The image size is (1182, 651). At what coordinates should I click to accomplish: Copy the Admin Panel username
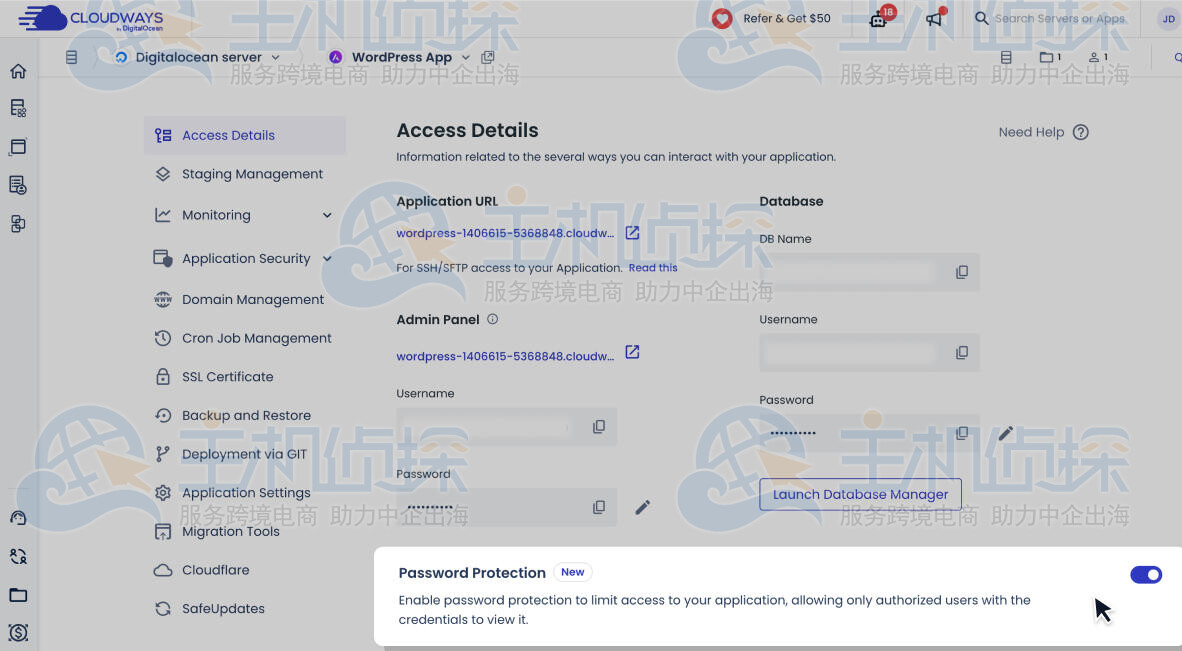point(599,426)
